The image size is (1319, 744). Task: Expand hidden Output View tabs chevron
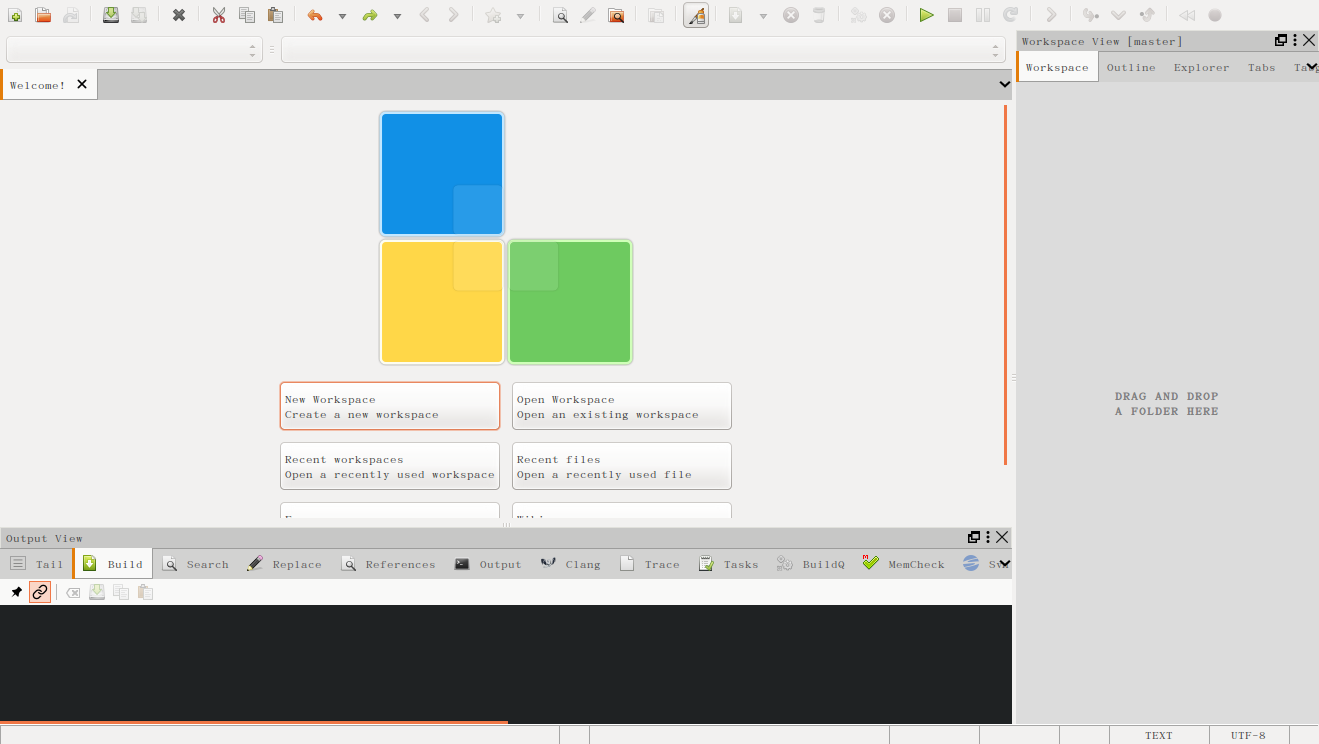point(1005,564)
